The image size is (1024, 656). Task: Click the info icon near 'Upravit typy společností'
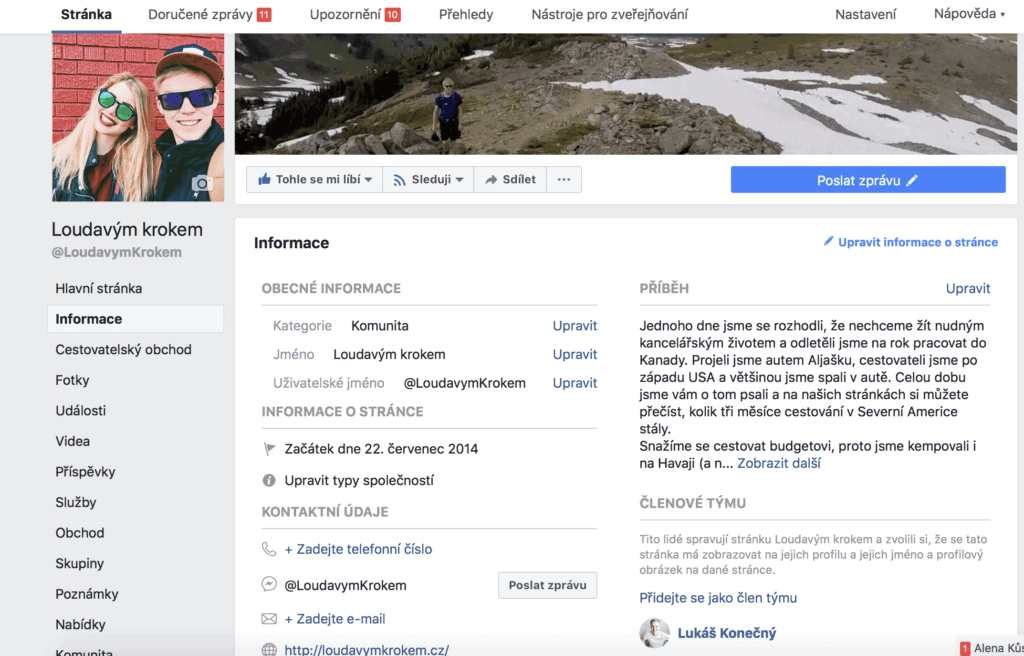coord(268,479)
